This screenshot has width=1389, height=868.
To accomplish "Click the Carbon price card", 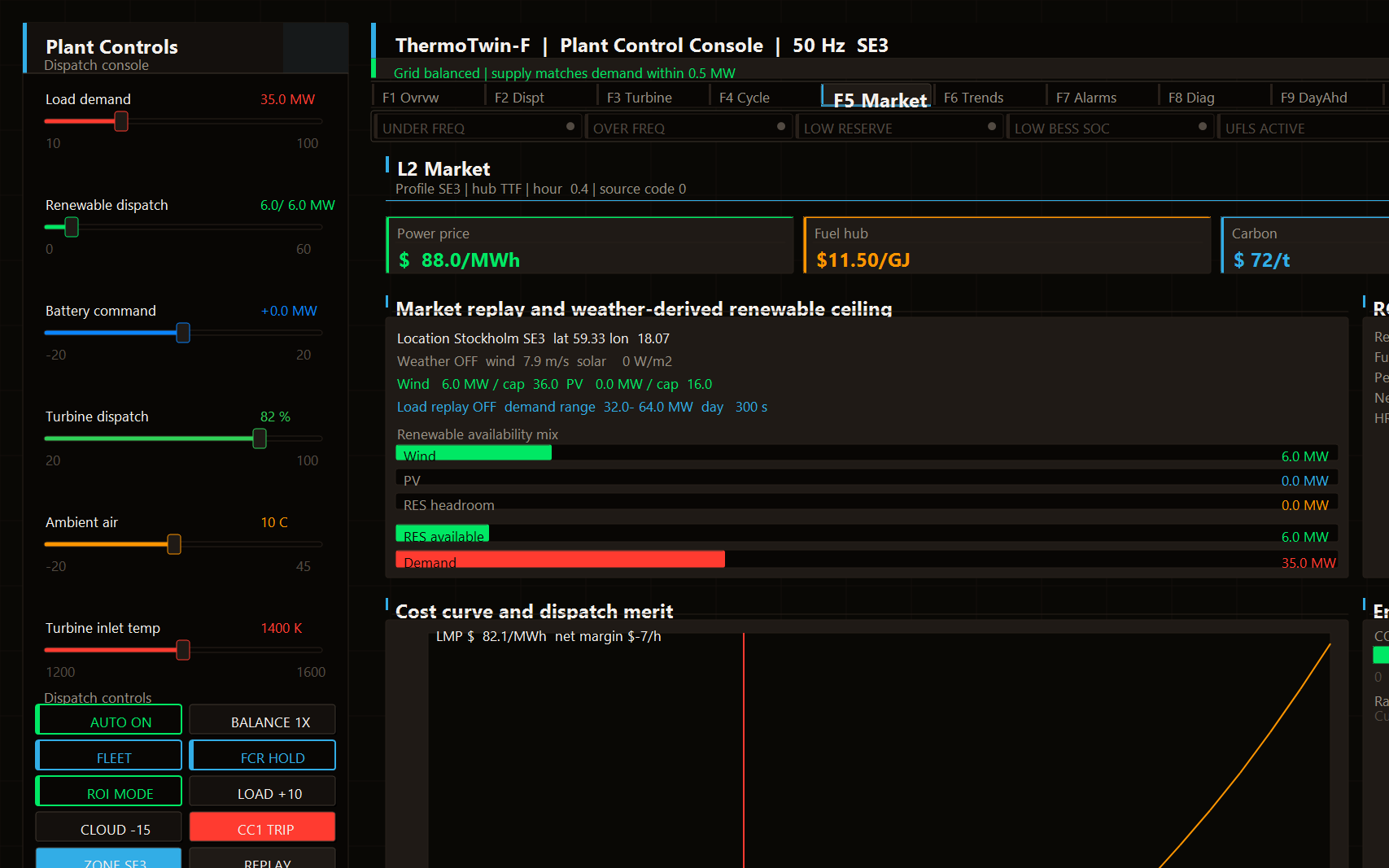I will [x=1305, y=246].
